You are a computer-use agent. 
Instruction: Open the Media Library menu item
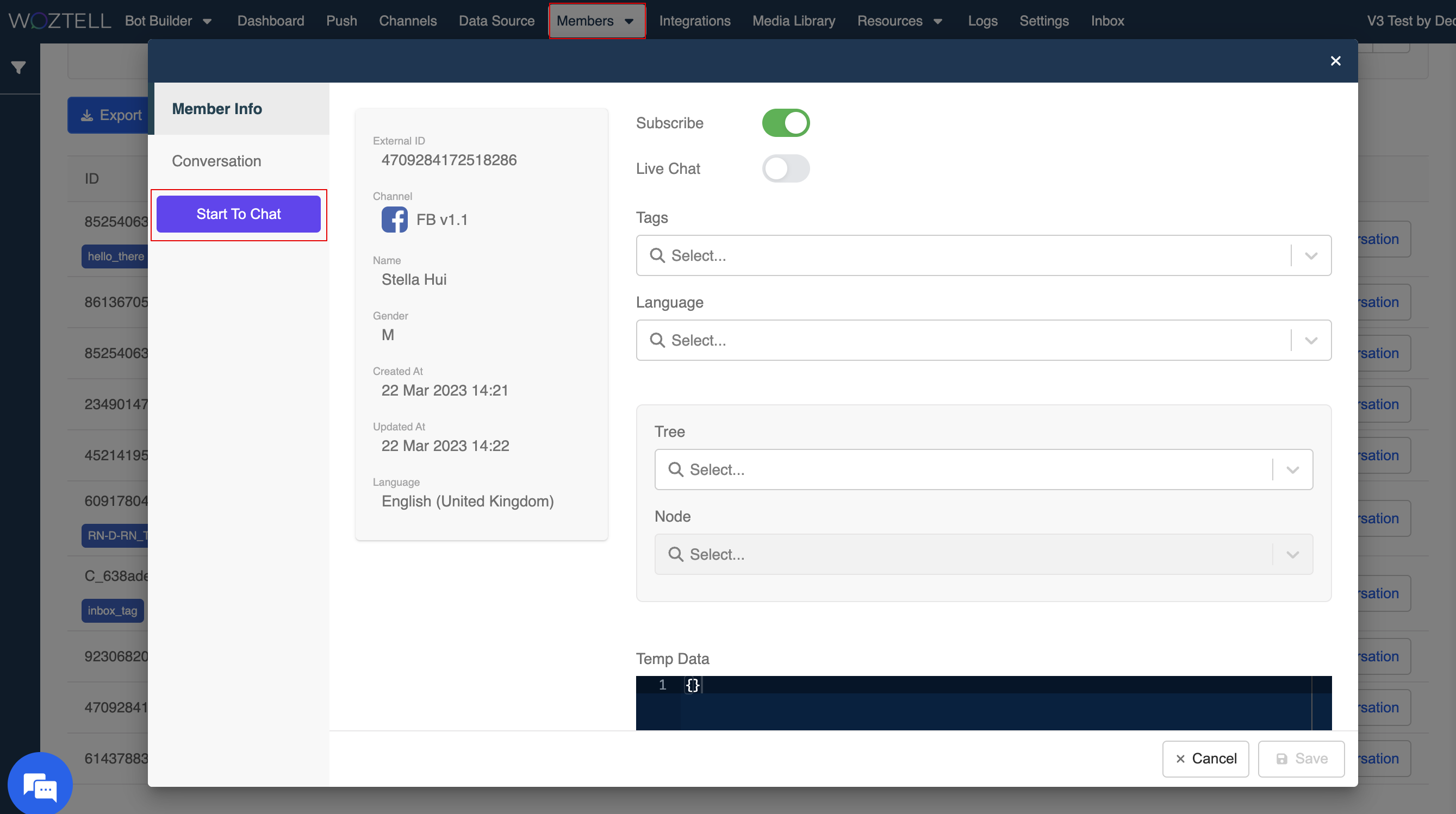pos(793,21)
